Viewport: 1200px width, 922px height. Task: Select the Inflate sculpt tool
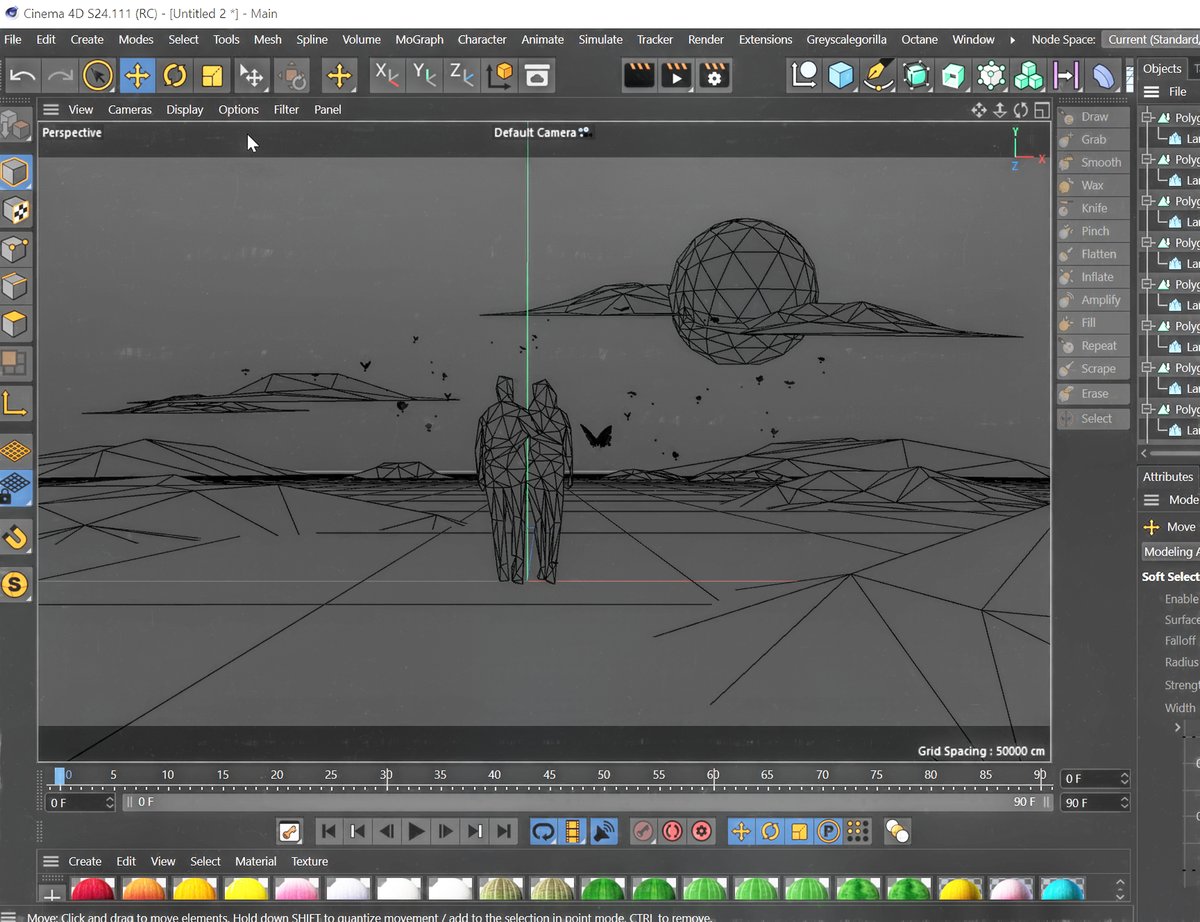[x=1093, y=277]
